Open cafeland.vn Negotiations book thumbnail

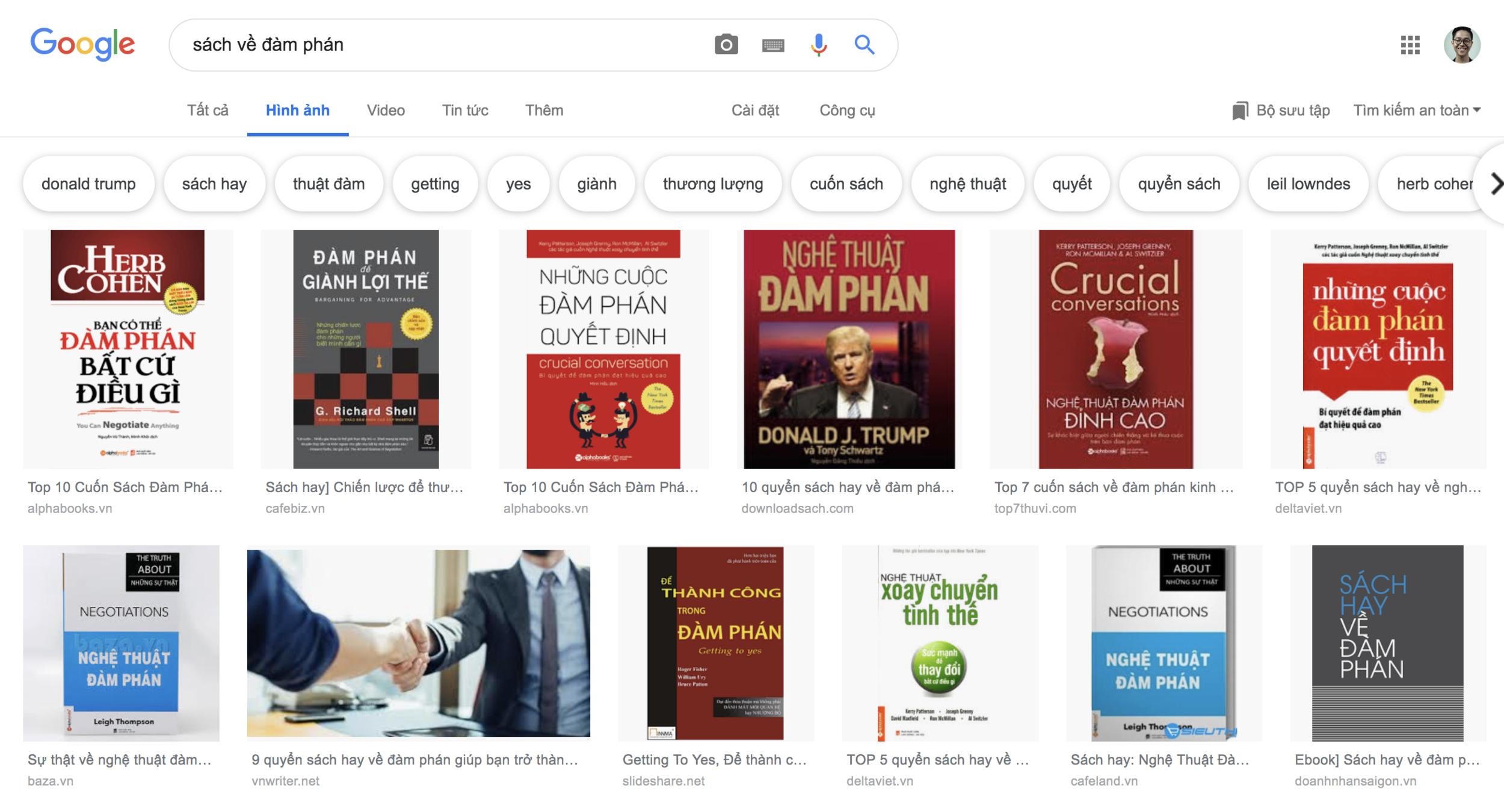click(1163, 643)
